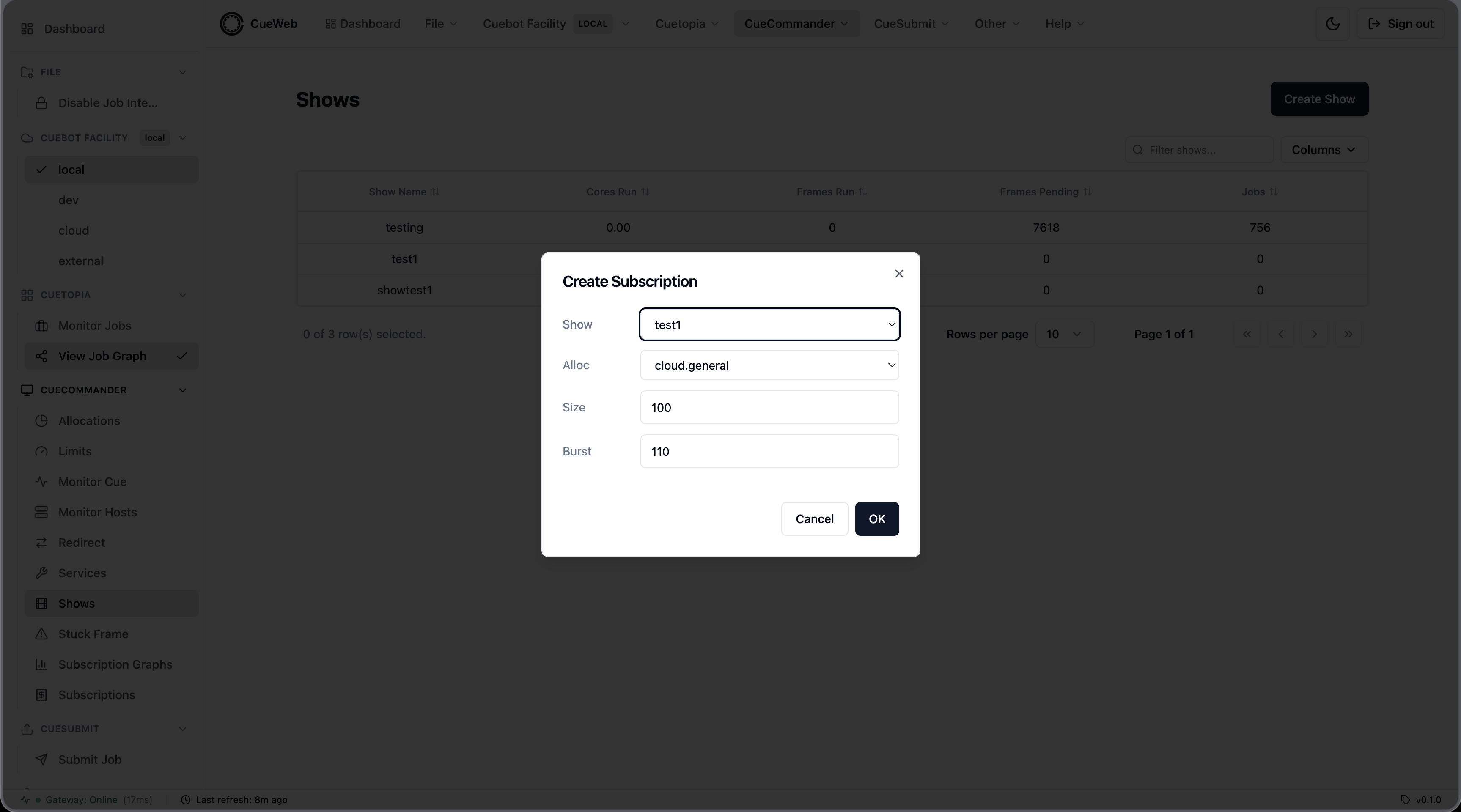Click into the Size field with 100
The image size is (1461, 812).
coord(769,408)
